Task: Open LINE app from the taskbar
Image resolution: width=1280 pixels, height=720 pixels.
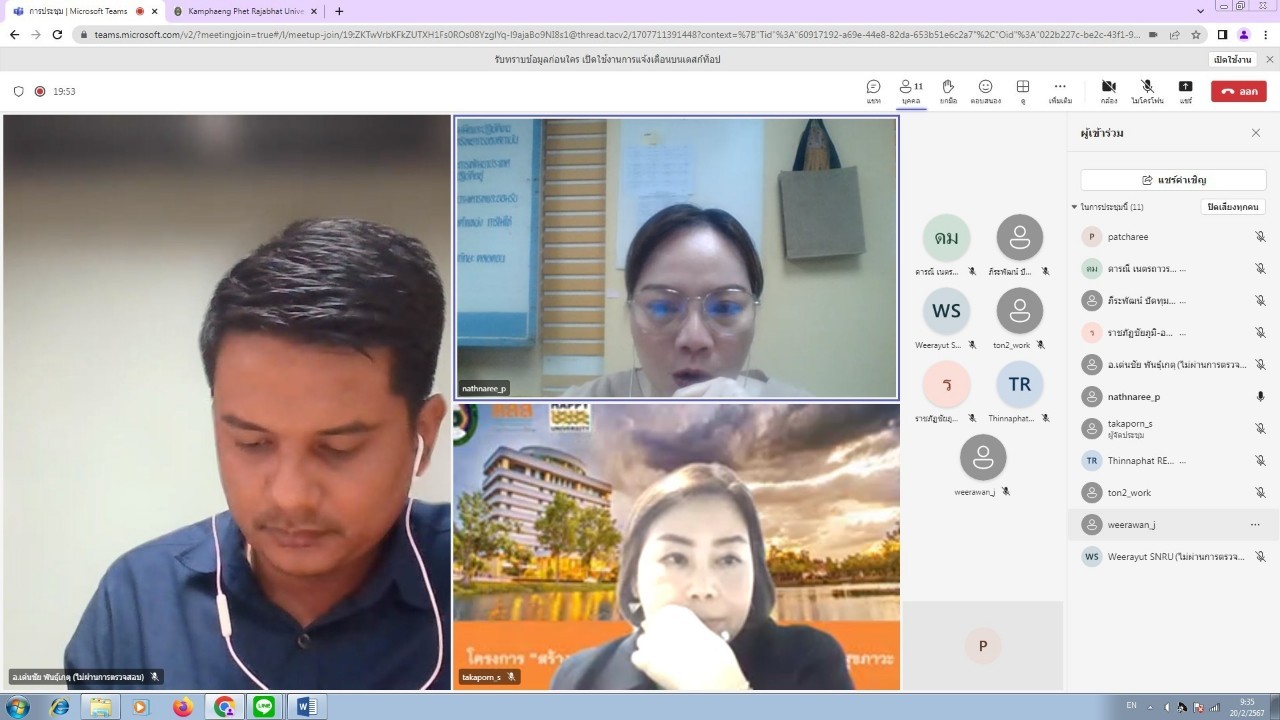Action: [264, 707]
